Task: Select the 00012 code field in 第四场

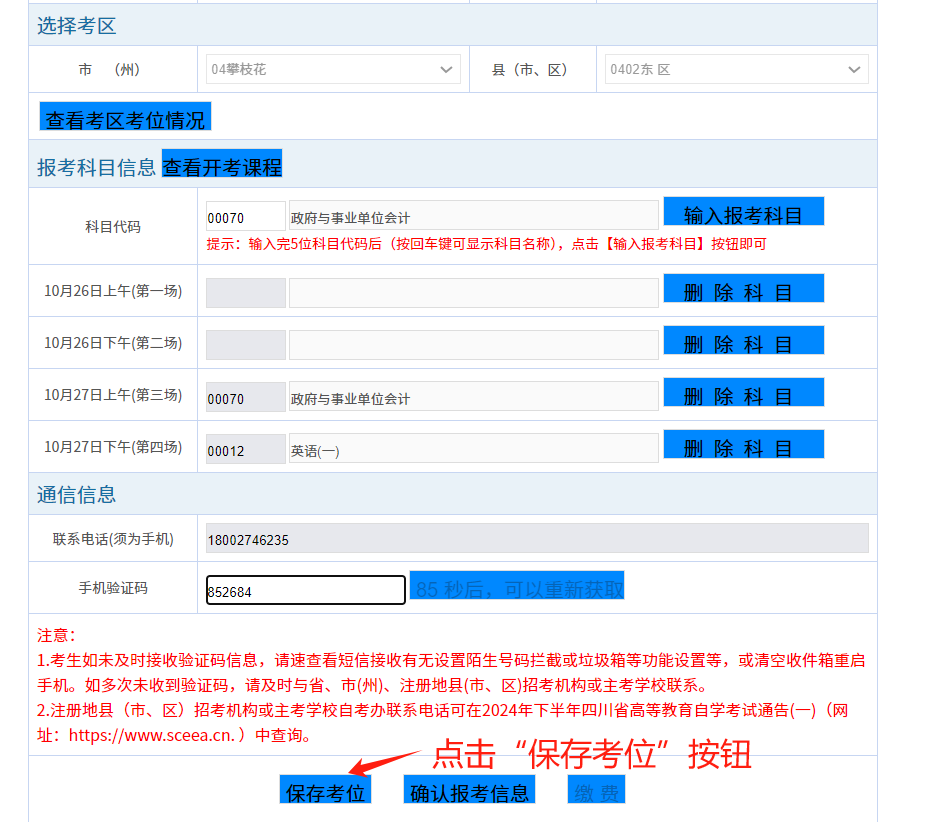Action: coord(245,449)
